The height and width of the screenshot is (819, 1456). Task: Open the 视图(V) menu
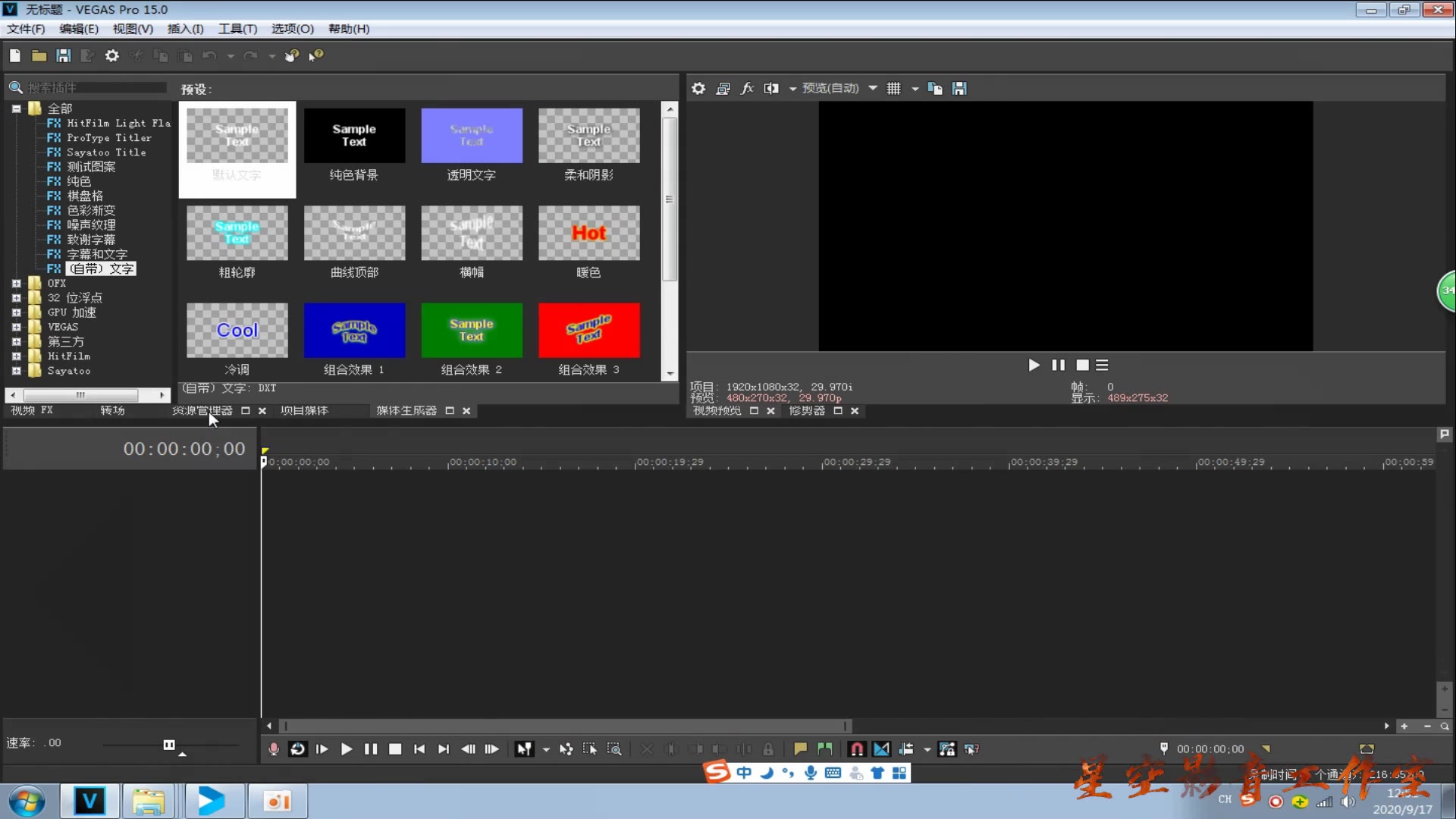(133, 29)
